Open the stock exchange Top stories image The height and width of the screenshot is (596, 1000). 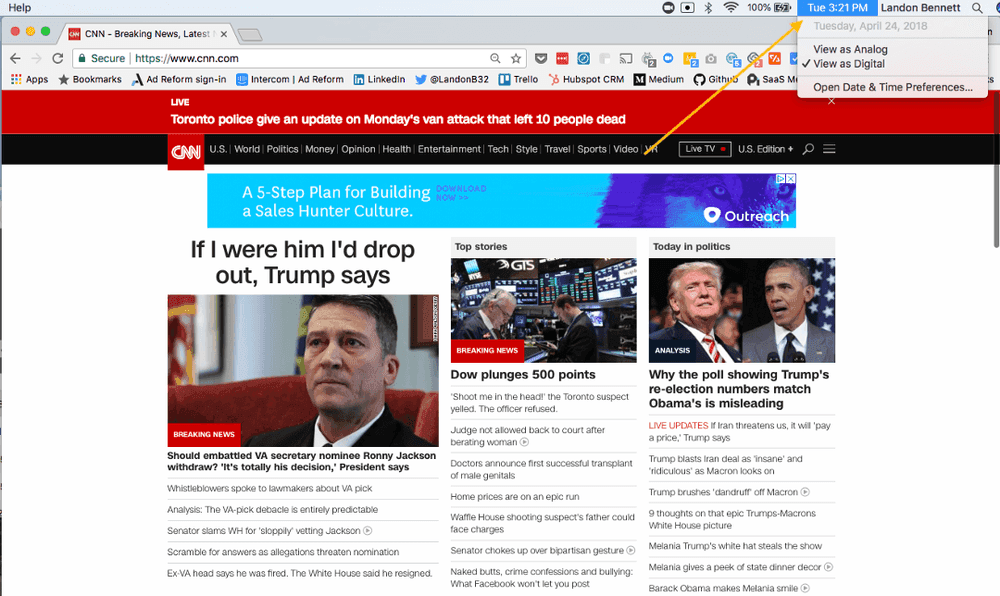point(543,310)
